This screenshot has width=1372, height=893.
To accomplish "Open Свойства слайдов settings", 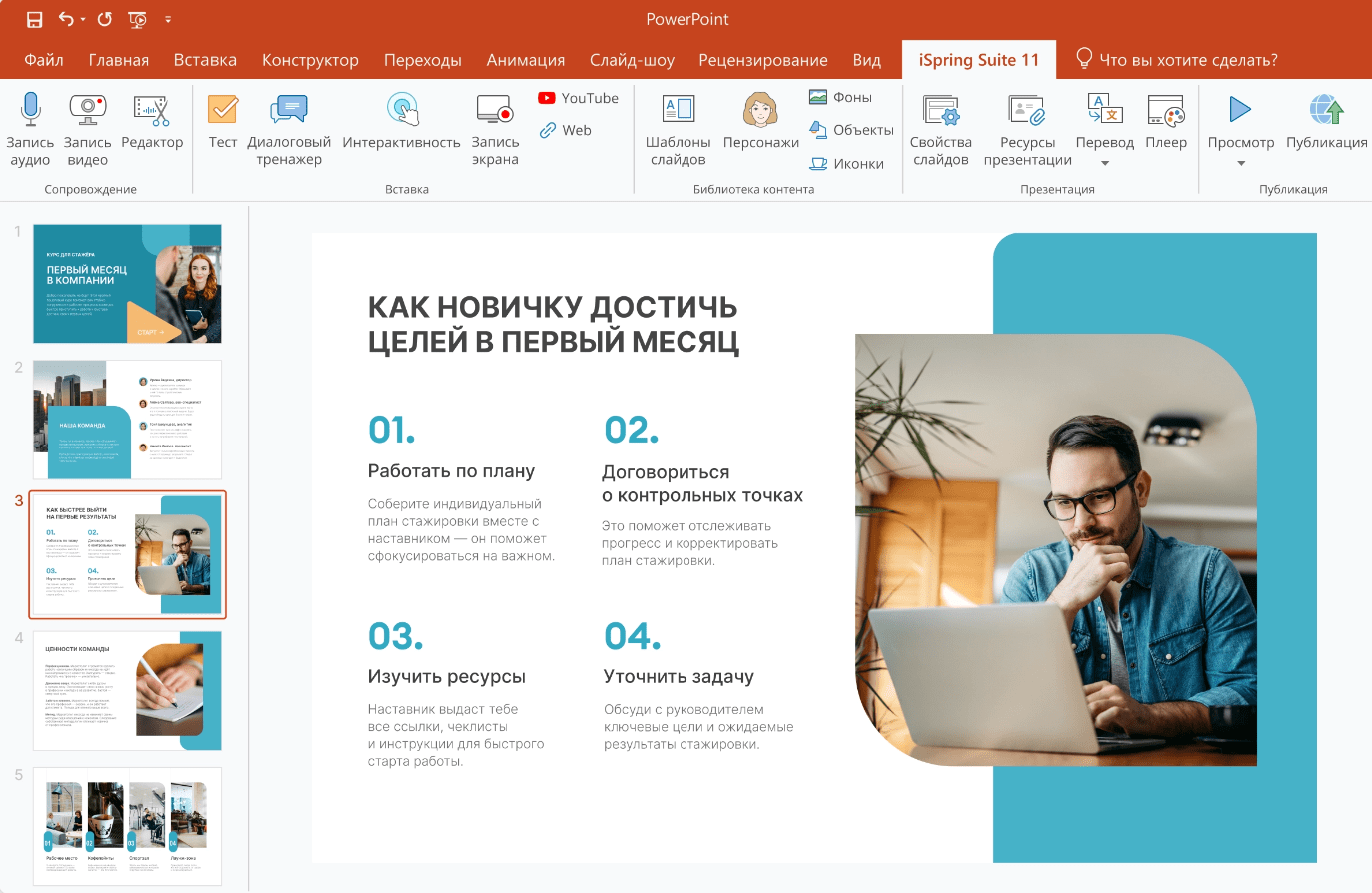I will pyautogui.click(x=941, y=130).
